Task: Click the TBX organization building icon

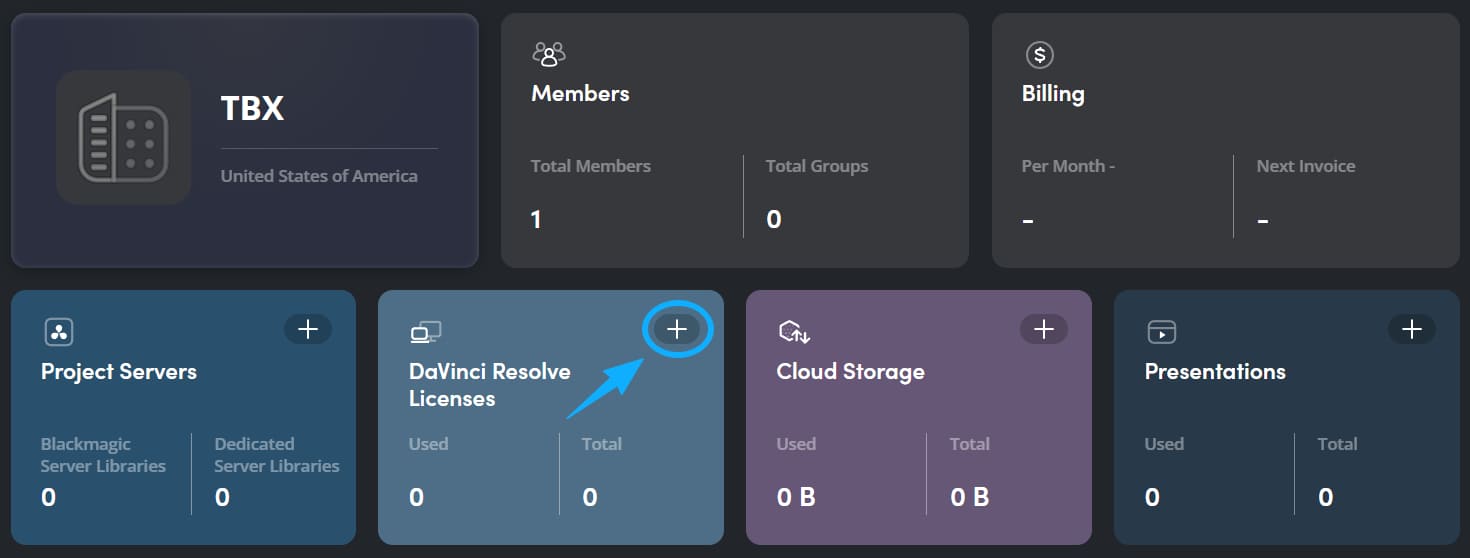Action: coord(124,137)
